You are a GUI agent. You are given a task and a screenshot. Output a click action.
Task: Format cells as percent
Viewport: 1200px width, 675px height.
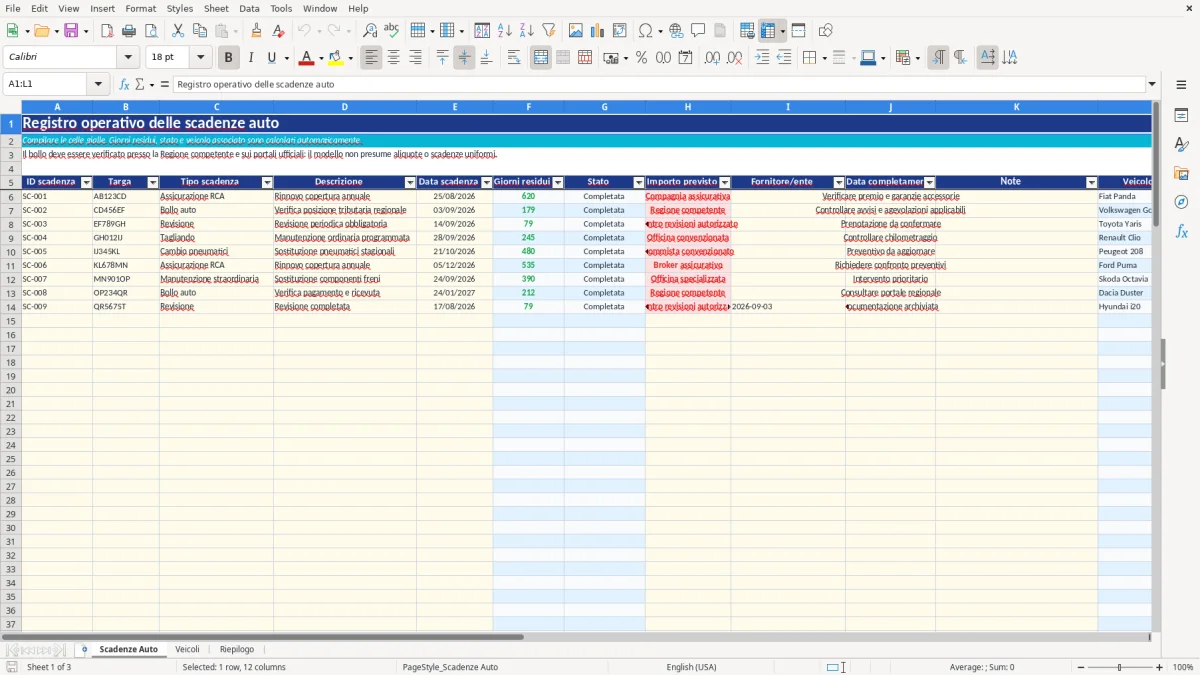[641, 58]
